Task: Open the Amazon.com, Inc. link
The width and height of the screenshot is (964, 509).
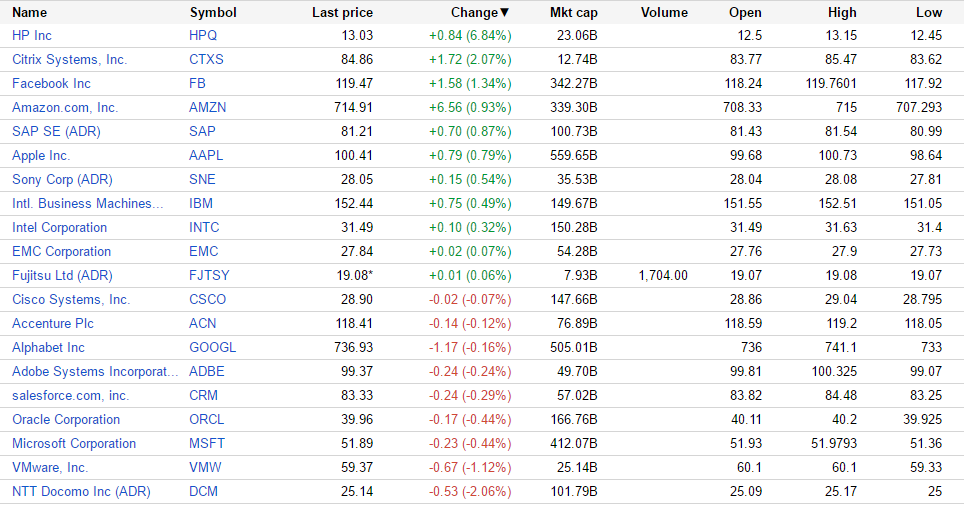Action: (x=65, y=108)
